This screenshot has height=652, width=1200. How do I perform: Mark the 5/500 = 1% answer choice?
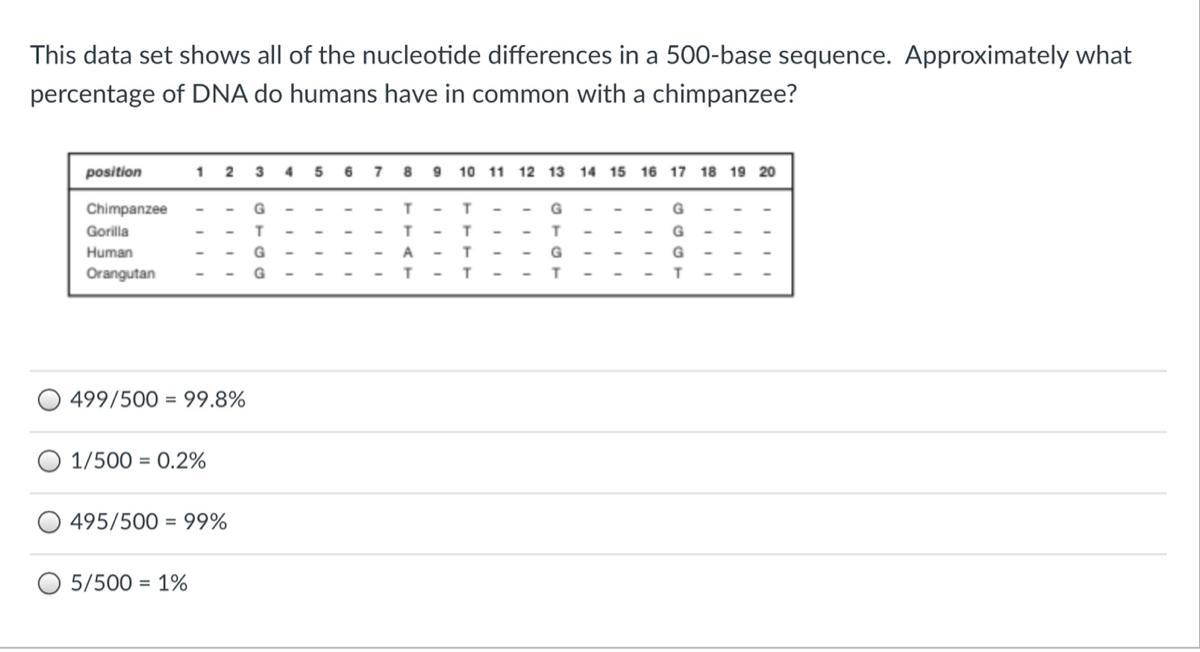point(50,583)
